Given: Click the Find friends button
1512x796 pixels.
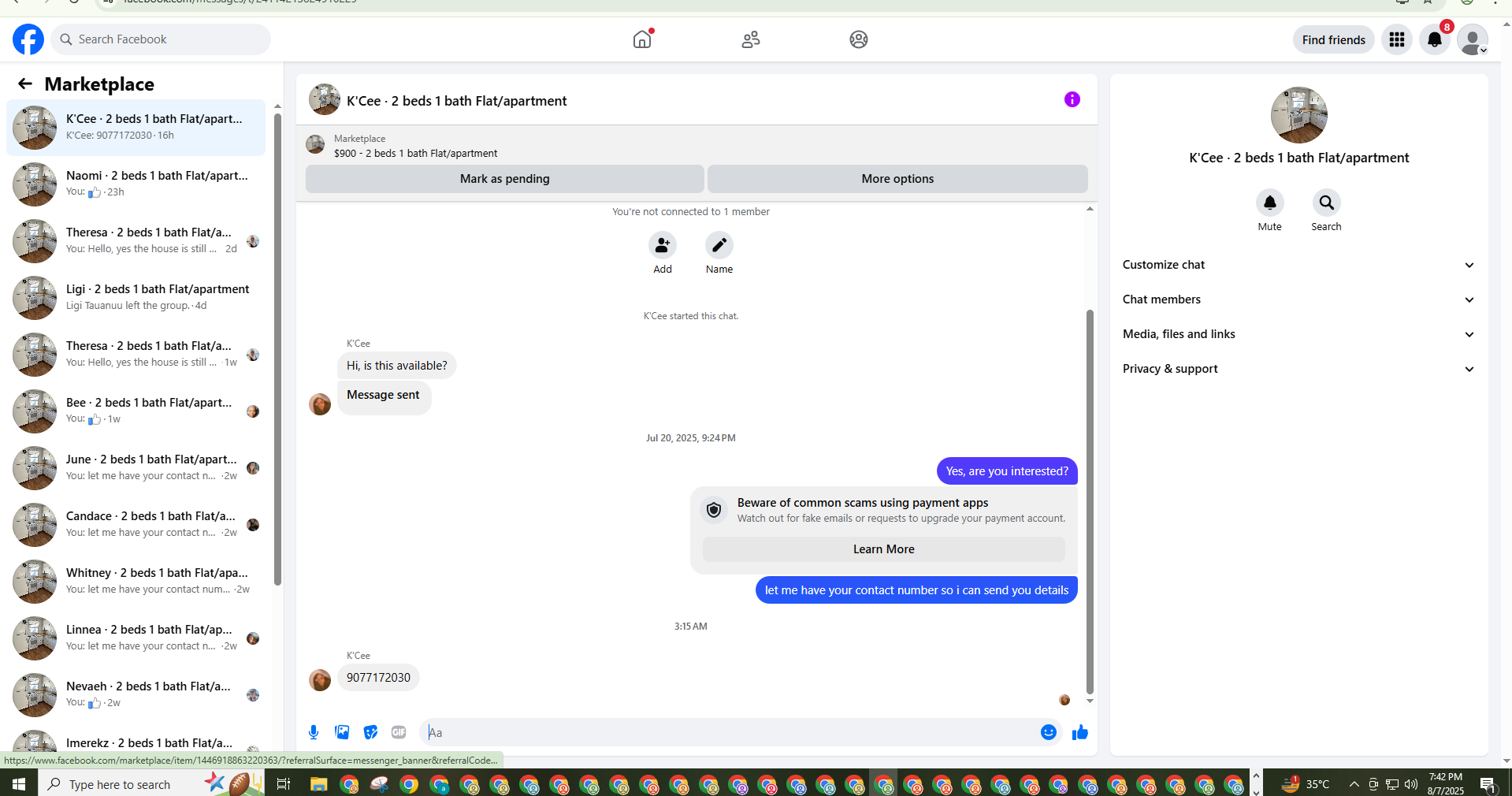Looking at the screenshot, I should (1334, 39).
